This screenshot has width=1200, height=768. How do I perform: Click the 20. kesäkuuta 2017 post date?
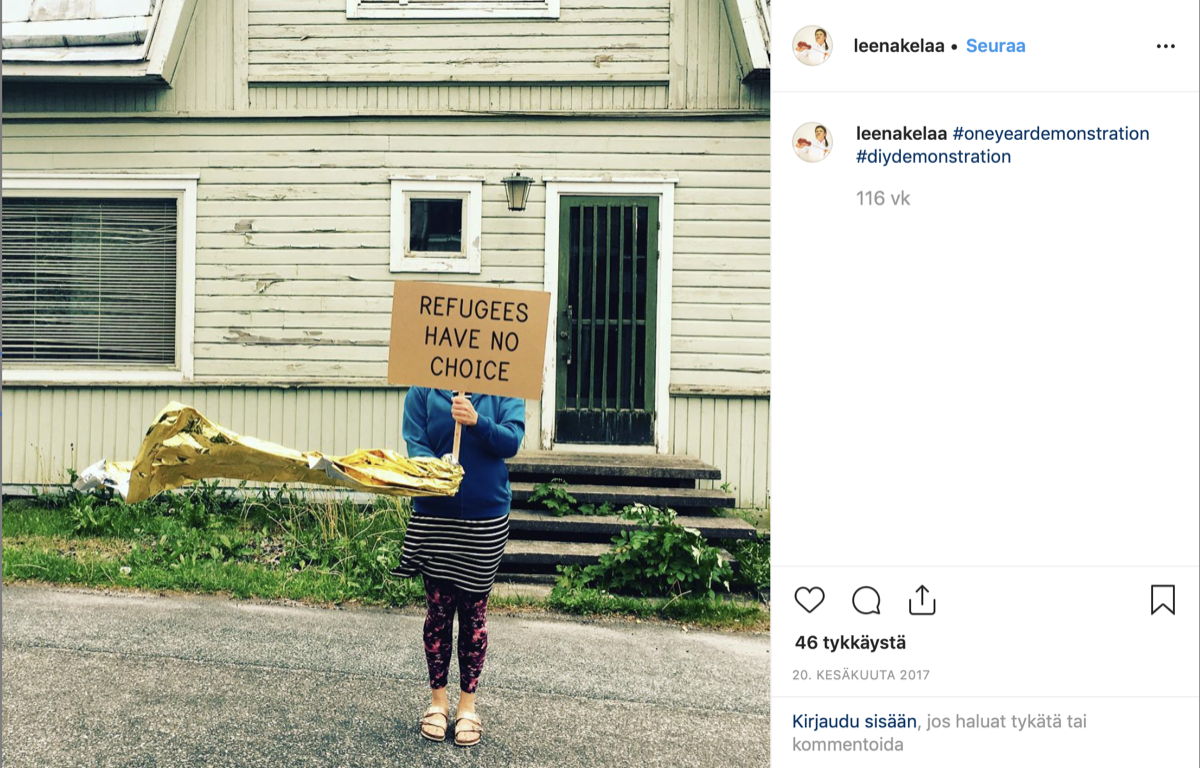point(861,675)
